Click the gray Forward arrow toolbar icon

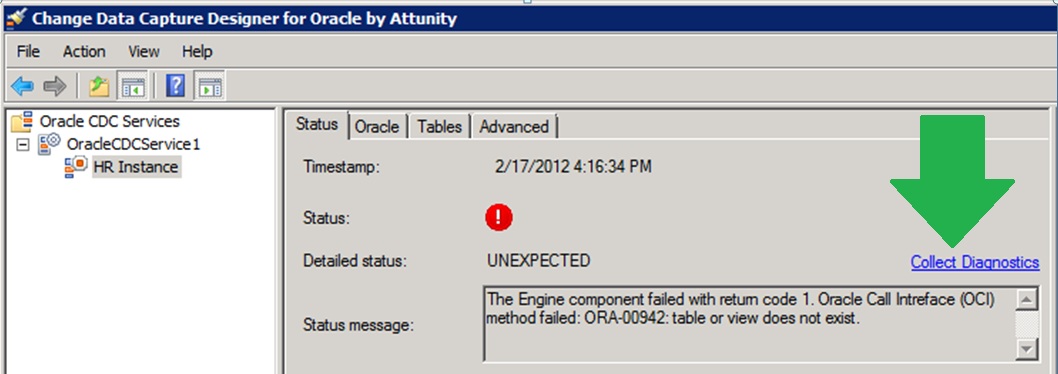(55, 86)
